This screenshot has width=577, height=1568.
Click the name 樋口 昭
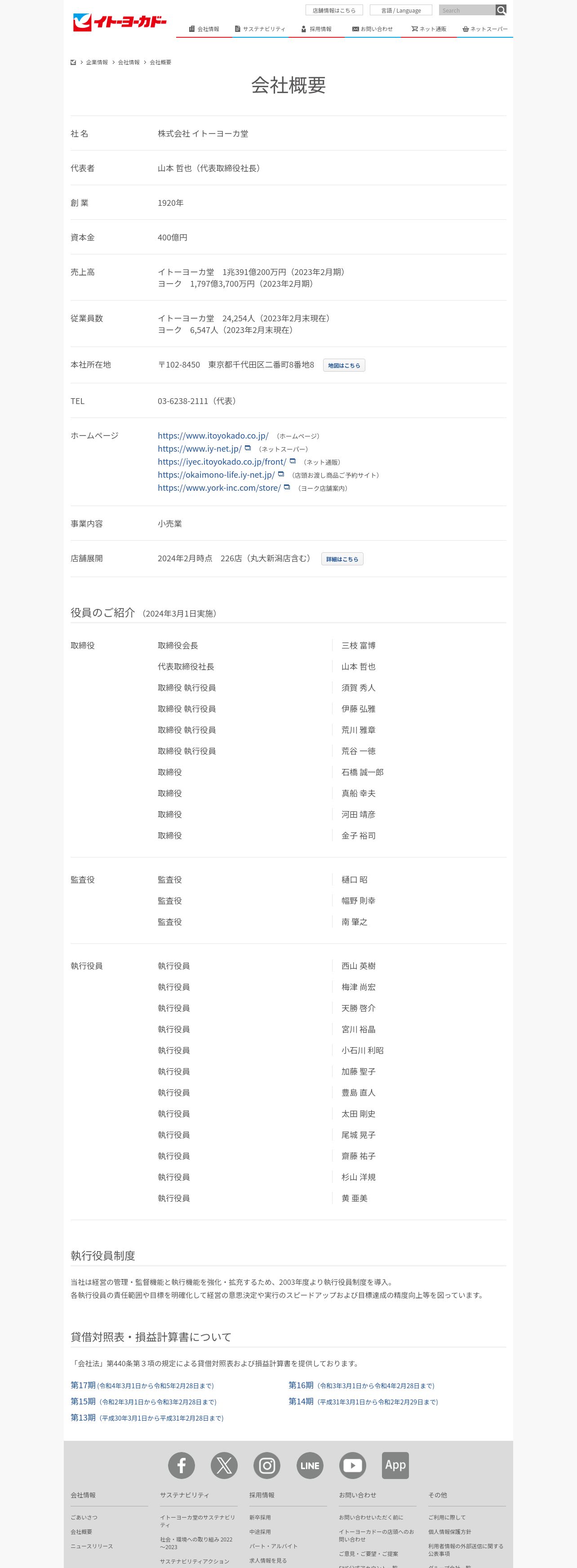click(x=354, y=880)
